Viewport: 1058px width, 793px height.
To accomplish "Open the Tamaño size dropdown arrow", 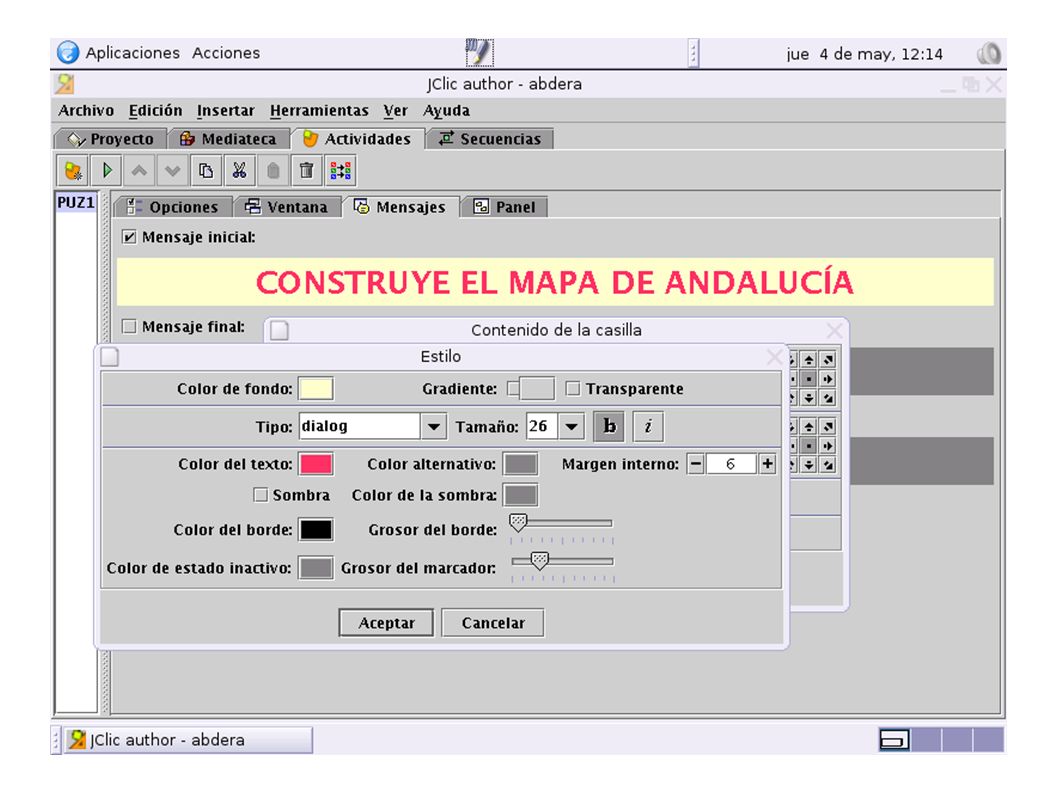I will [571, 427].
